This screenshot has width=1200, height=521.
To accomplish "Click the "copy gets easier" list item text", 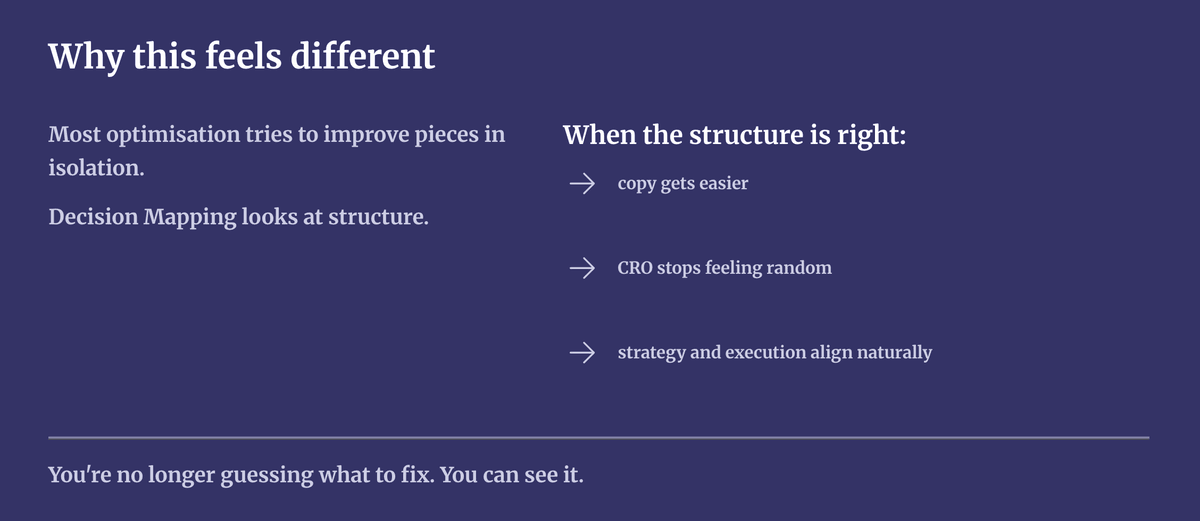I will click(x=682, y=184).
